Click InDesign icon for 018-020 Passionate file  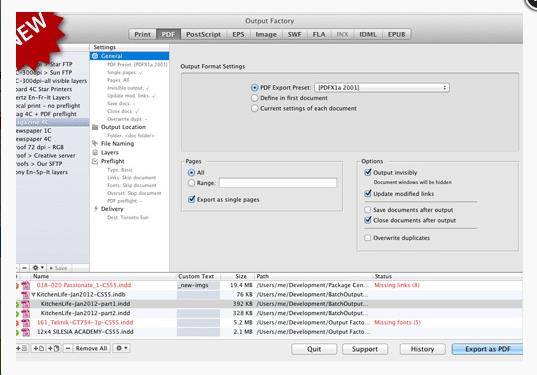coord(26,285)
